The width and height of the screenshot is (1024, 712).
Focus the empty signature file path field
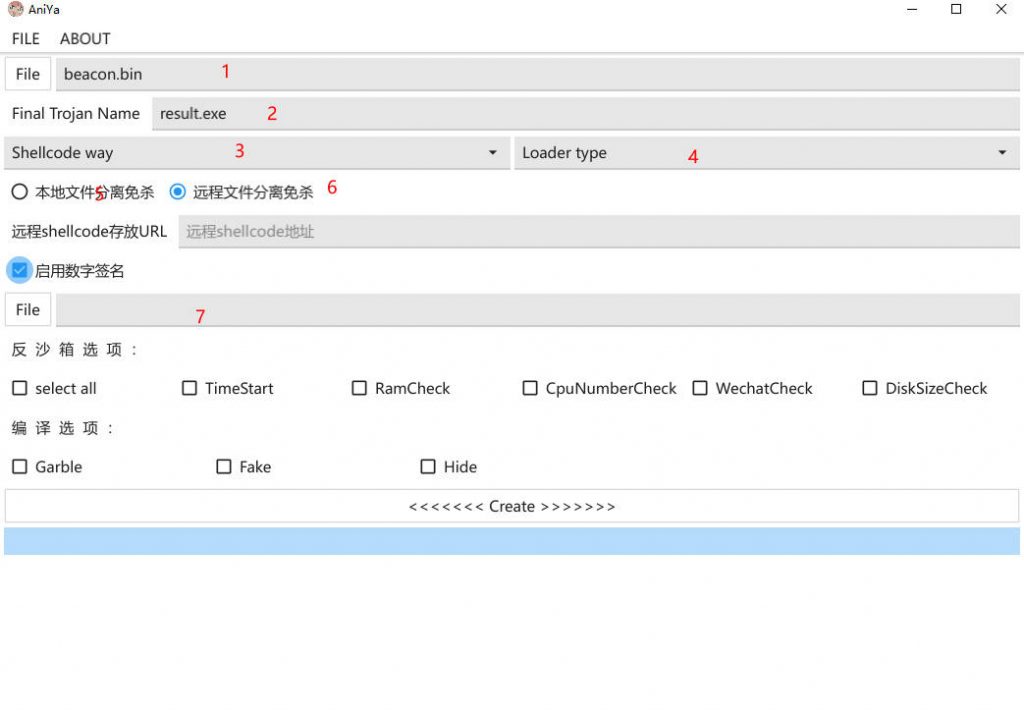tap(537, 310)
